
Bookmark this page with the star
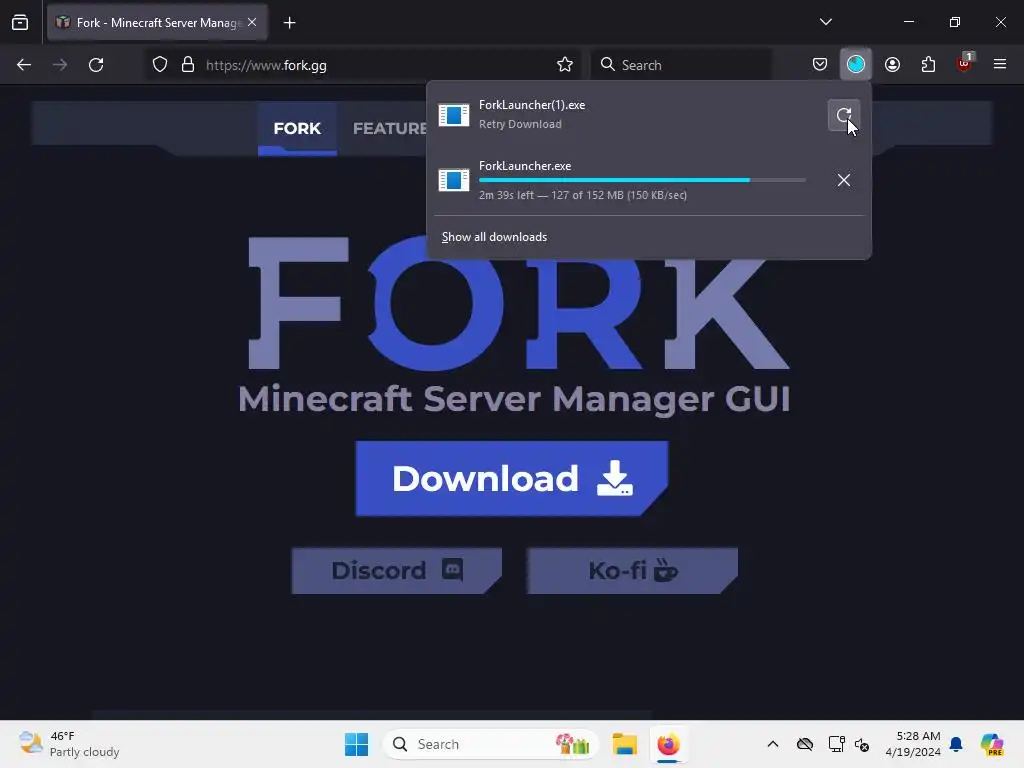(x=564, y=65)
